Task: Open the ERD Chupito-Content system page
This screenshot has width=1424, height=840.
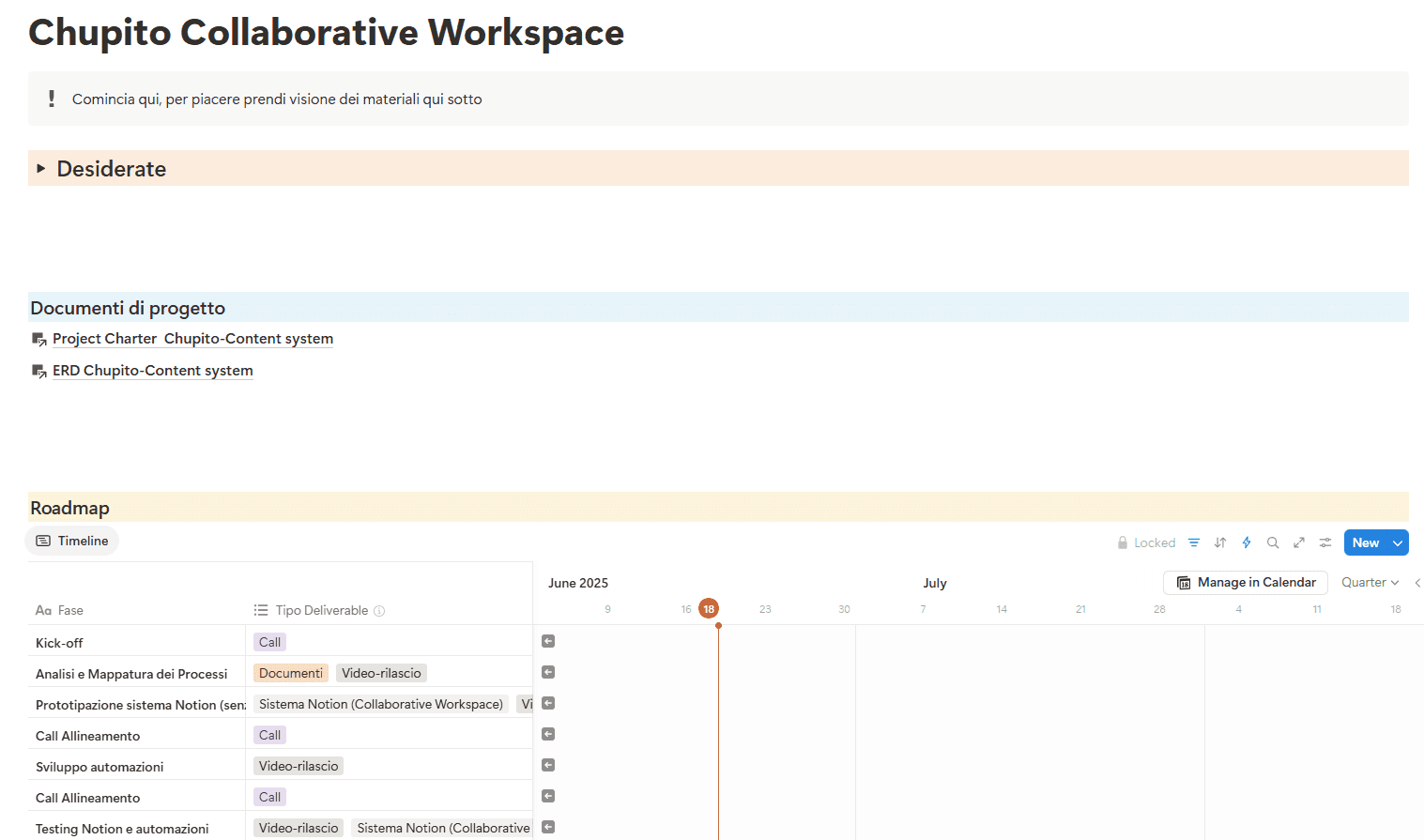Action: click(151, 370)
